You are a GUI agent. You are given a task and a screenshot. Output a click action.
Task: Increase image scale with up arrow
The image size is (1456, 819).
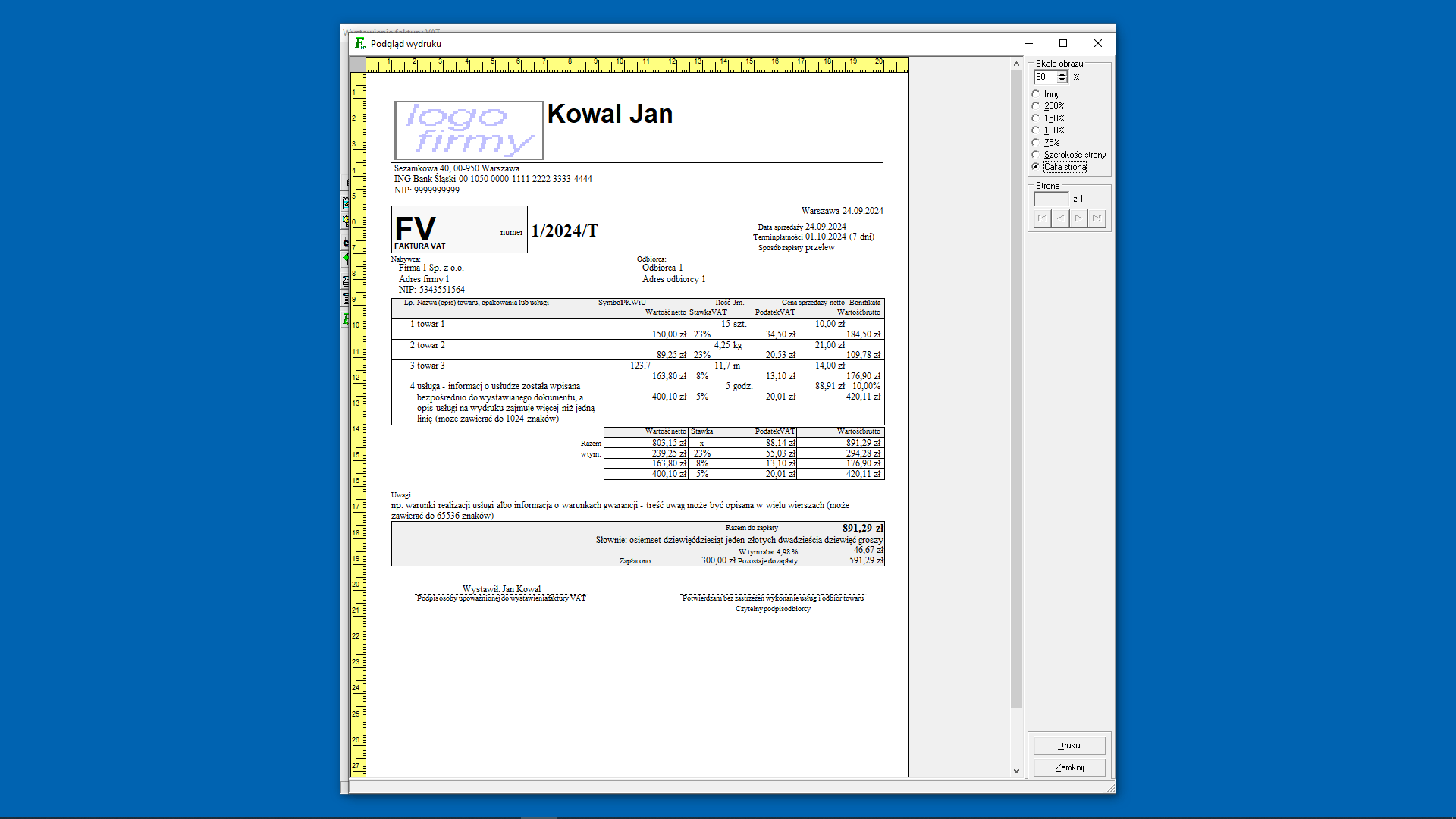tap(1062, 74)
